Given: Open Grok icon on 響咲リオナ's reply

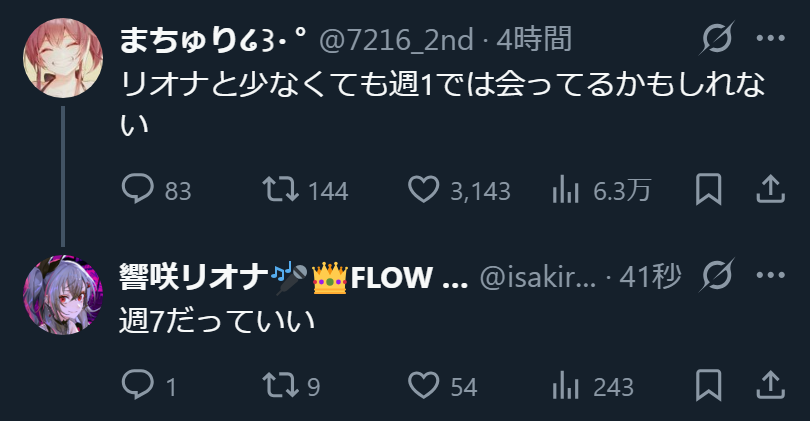Looking at the screenshot, I should pyautogui.click(x=717, y=274).
